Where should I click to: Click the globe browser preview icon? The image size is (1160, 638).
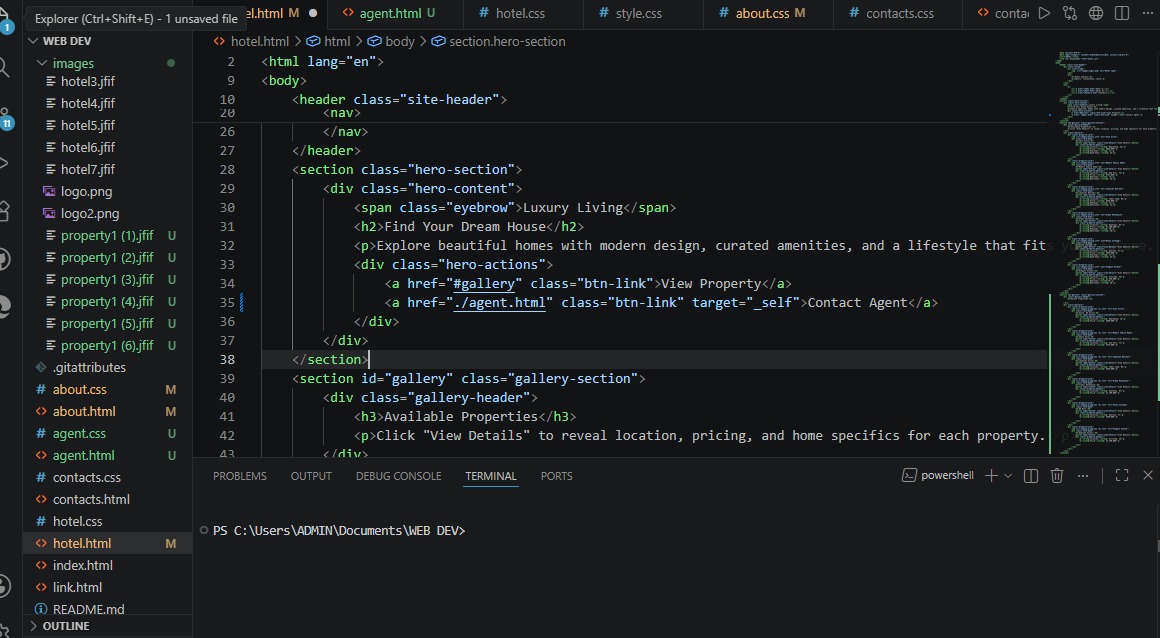click(1096, 13)
